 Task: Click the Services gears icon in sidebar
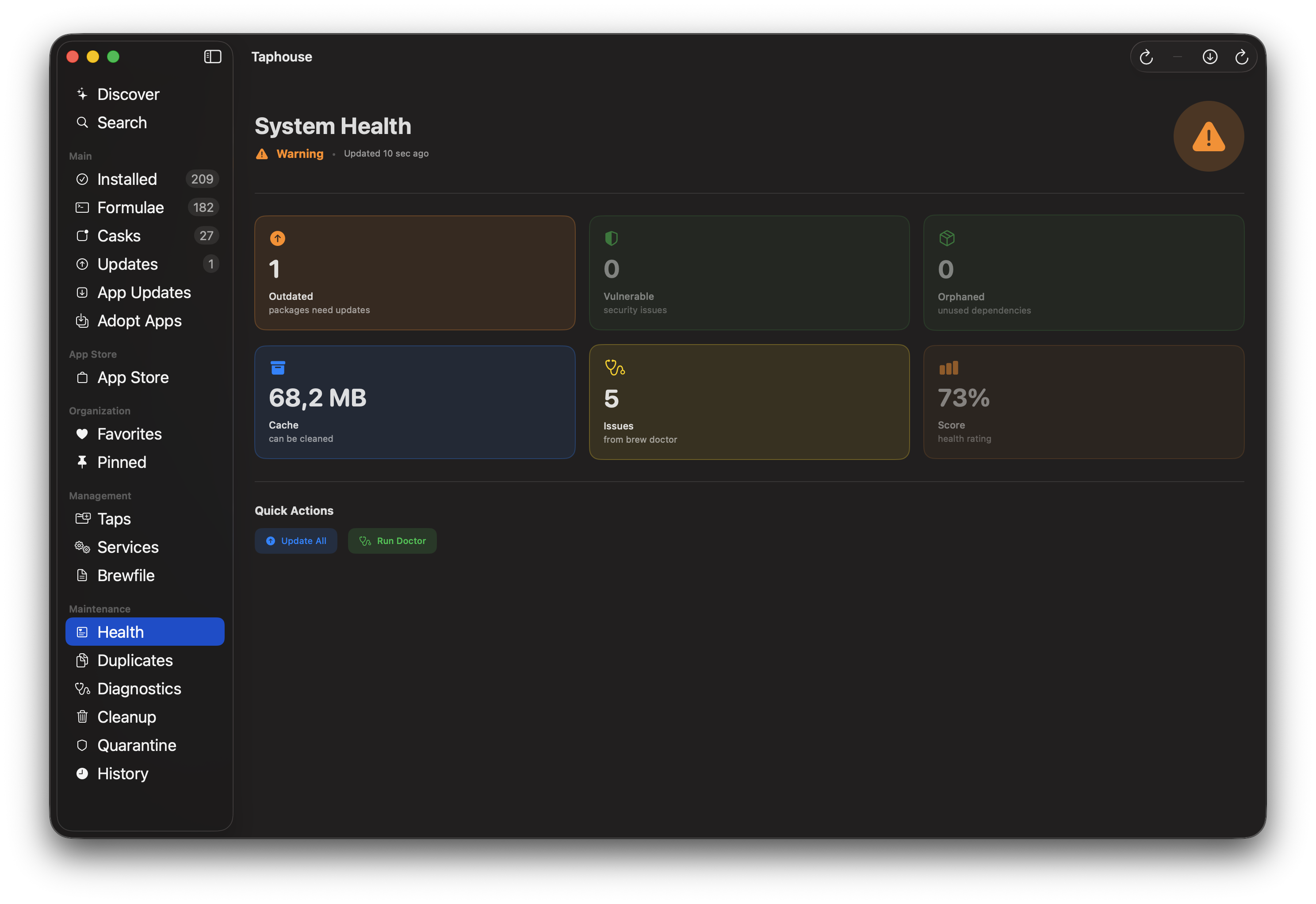click(82, 547)
